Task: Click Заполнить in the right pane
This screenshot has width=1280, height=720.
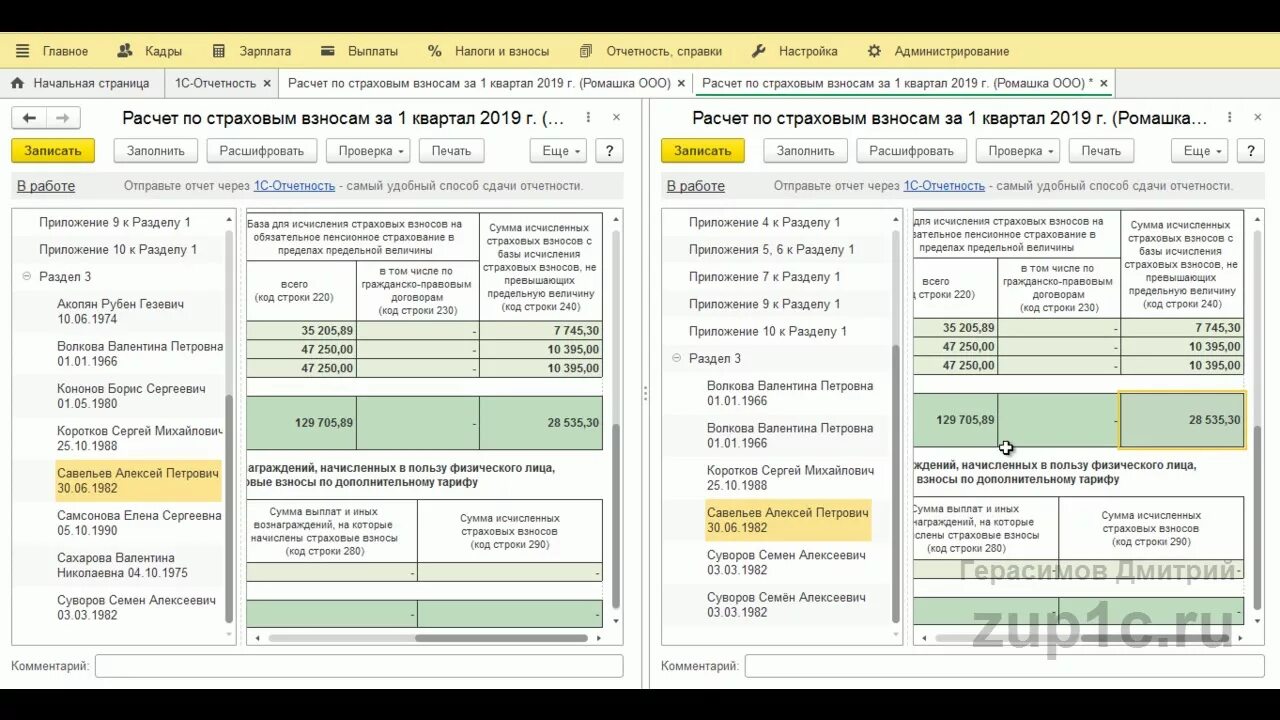Action: tap(805, 151)
